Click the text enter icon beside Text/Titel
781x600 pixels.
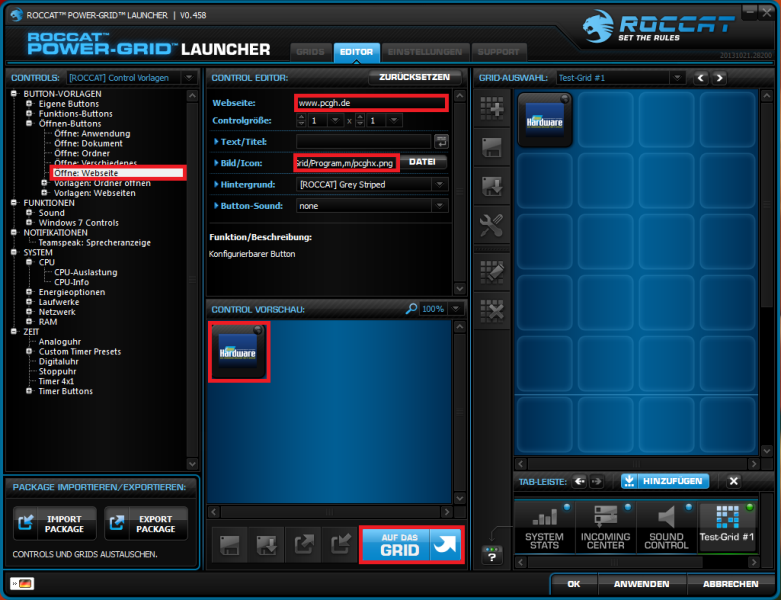[441, 141]
